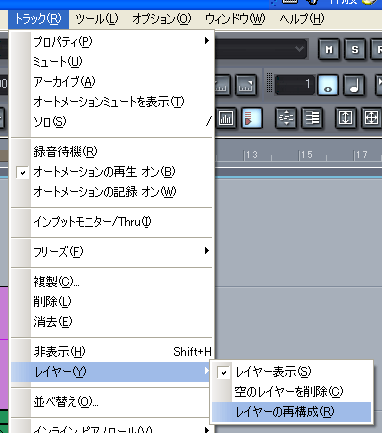
Task: Expand the フリーズ(F) submenu
Action: pyautogui.click(x=112, y=252)
